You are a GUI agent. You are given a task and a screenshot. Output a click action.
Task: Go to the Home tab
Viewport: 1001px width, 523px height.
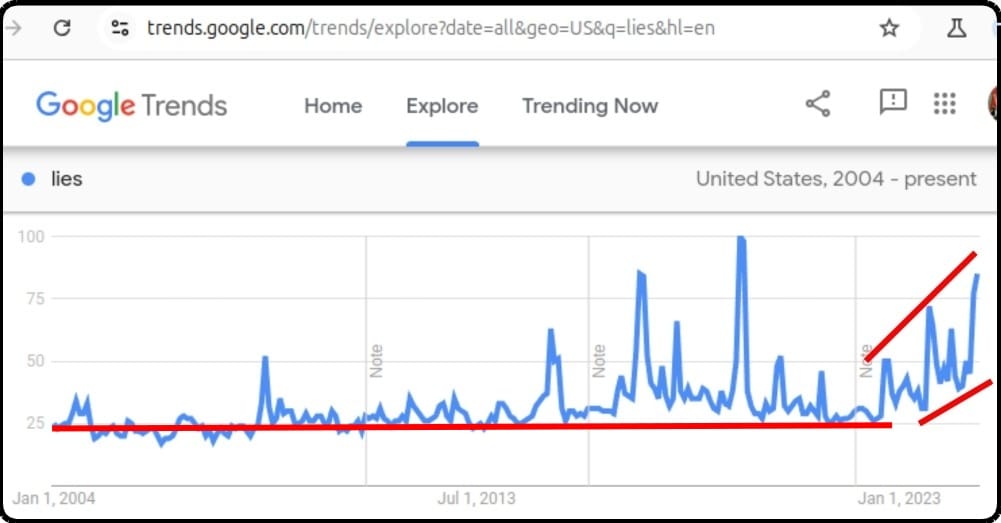pyautogui.click(x=333, y=106)
